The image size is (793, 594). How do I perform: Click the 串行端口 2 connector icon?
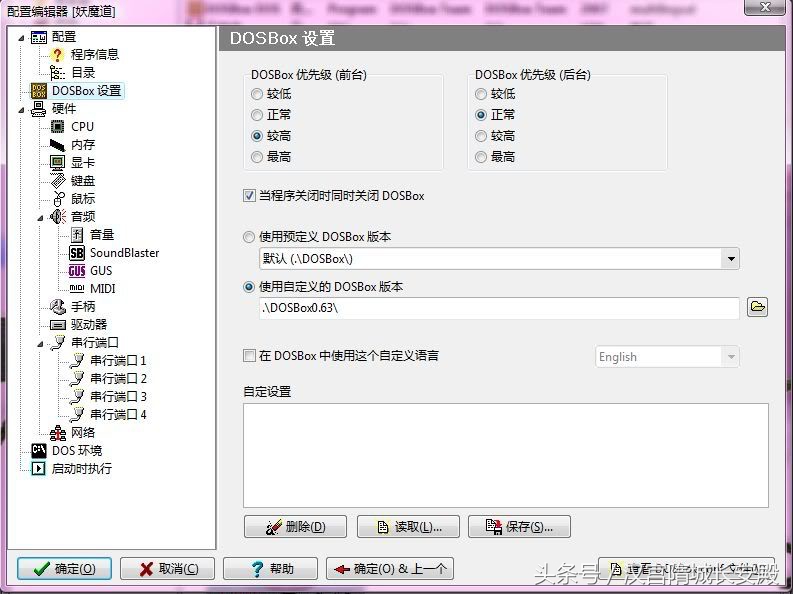tap(77, 379)
